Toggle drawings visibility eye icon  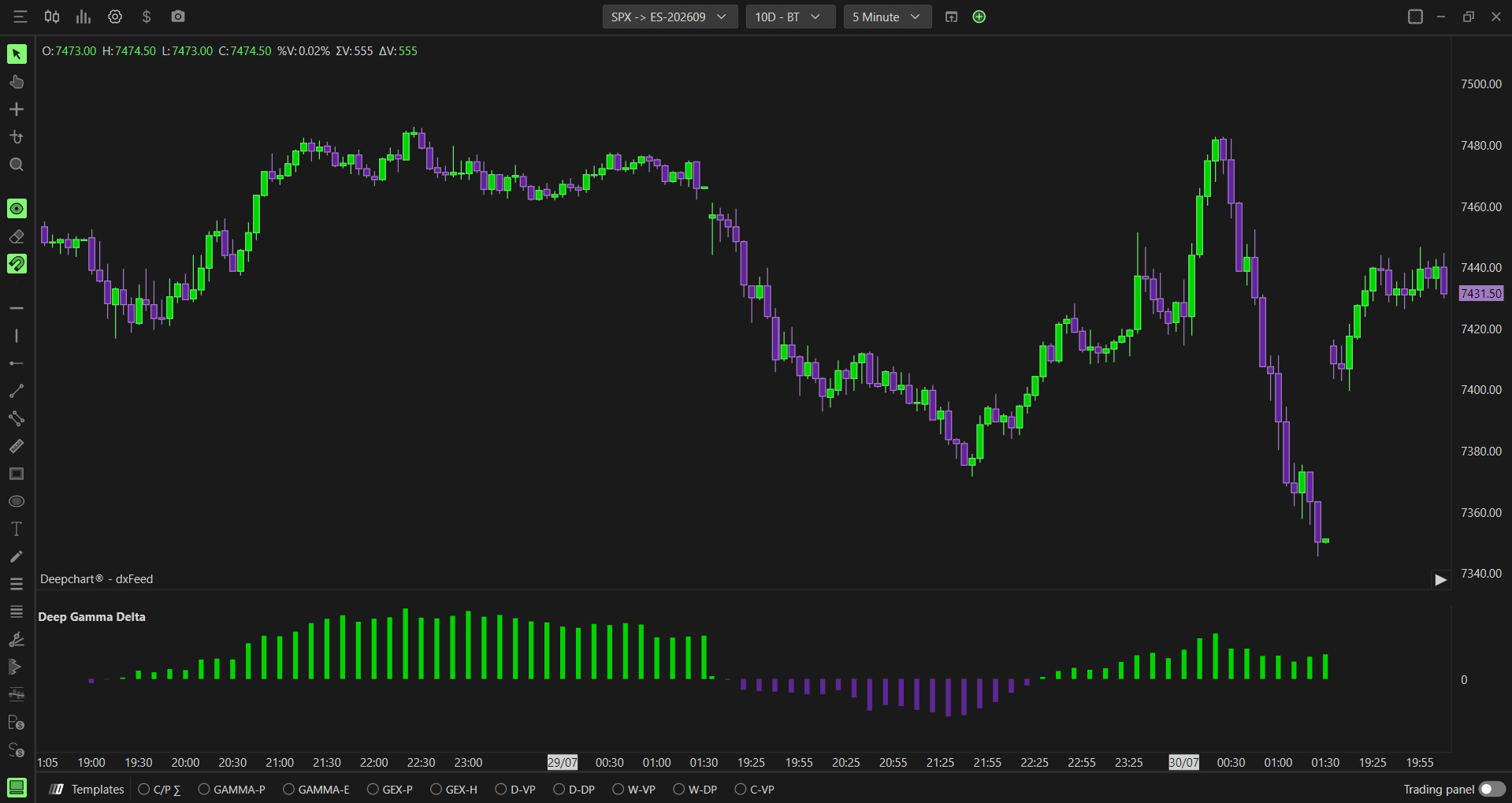(x=17, y=208)
